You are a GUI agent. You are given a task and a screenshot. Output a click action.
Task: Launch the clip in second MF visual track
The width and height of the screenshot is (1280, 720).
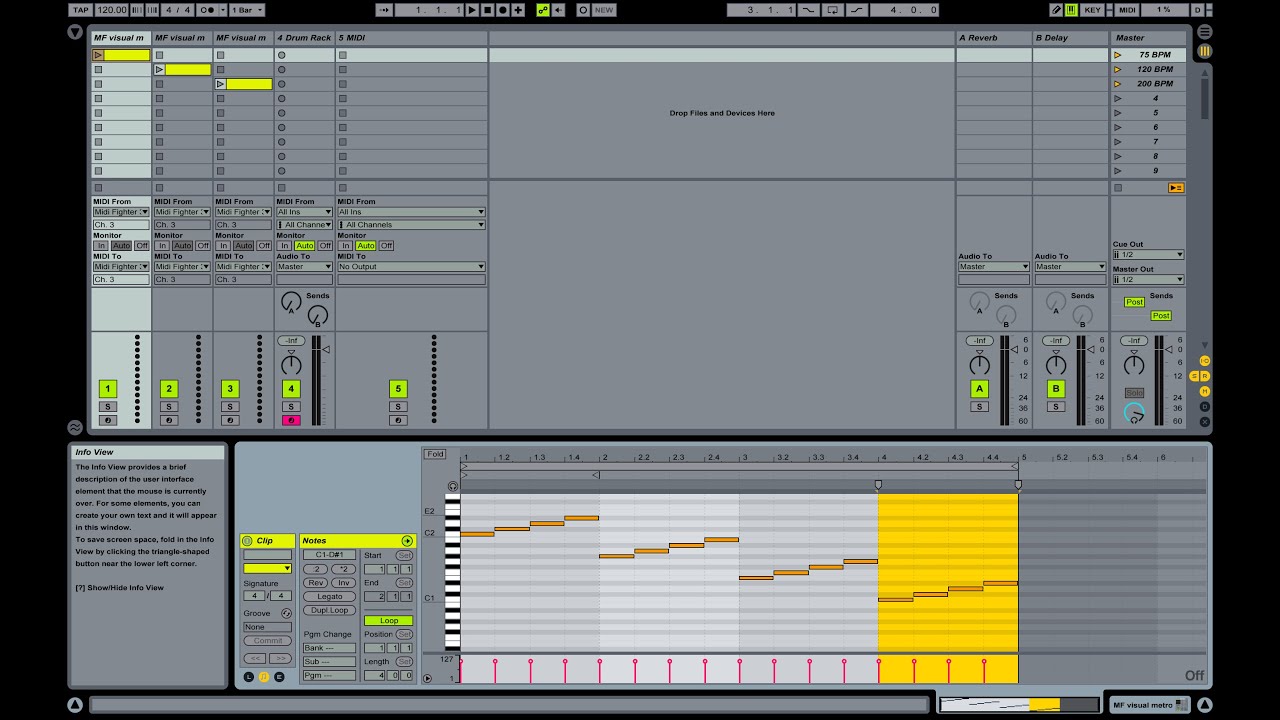pyautogui.click(x=159, y=70)
